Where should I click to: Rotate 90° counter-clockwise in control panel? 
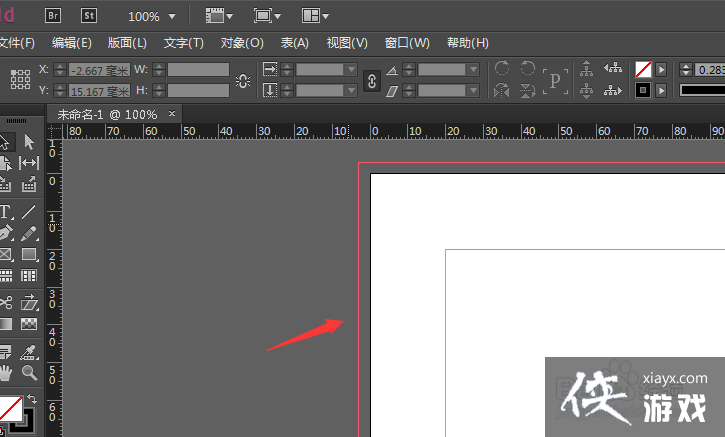tap(527, 68)
